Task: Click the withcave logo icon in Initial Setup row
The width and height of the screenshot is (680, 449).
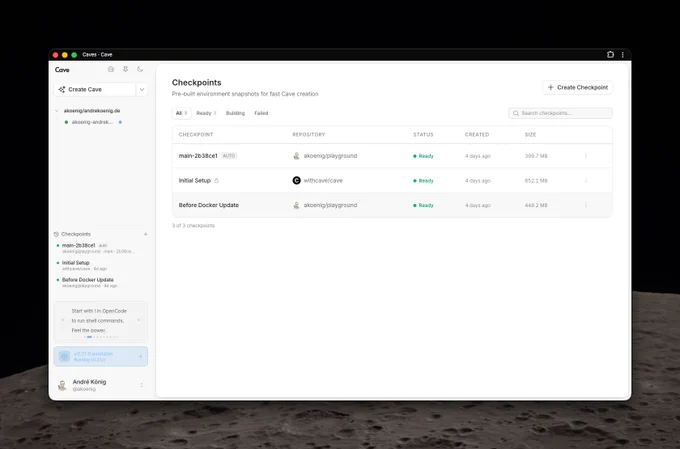Action: [x=296, y=180]
